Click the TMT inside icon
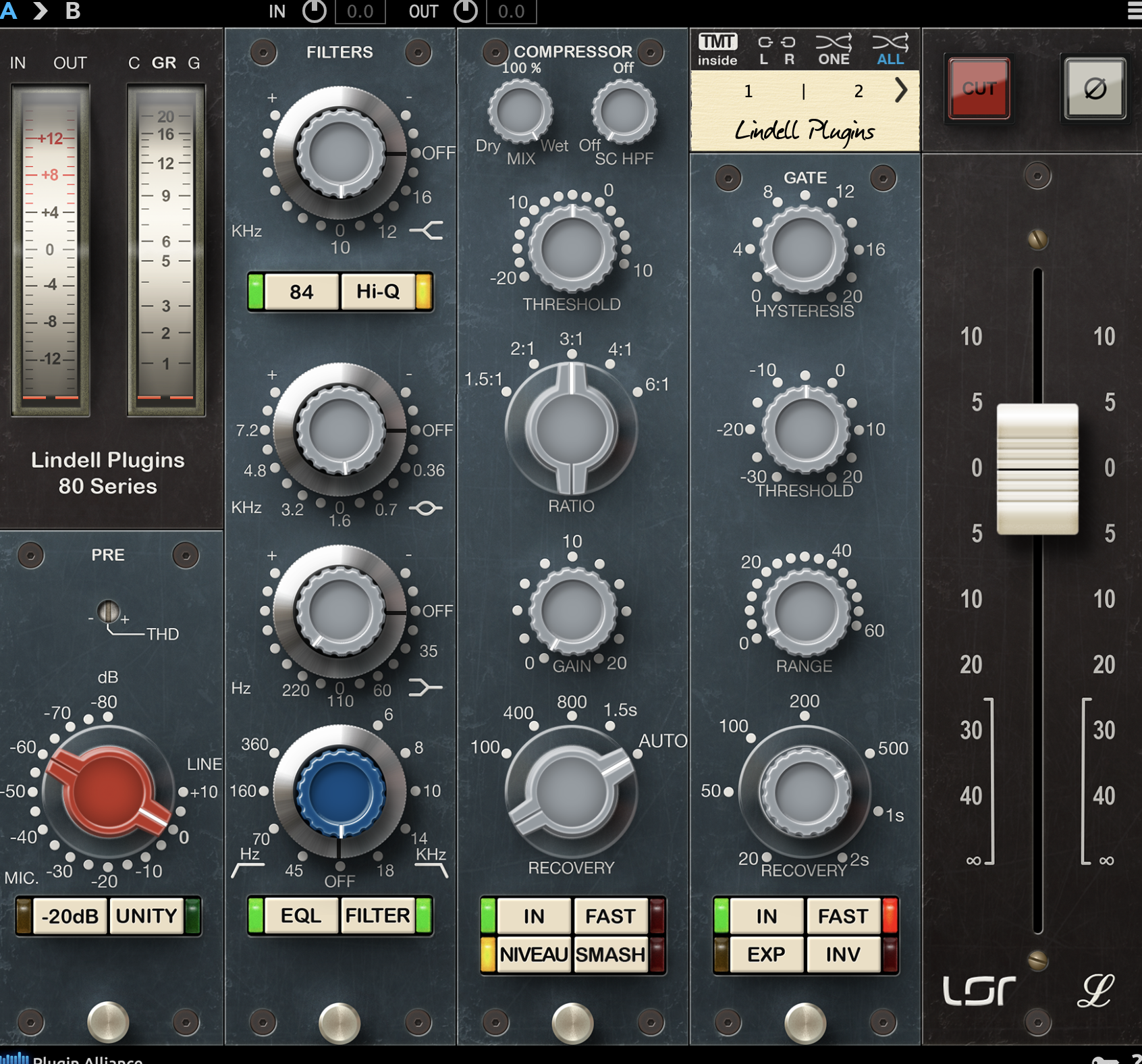1142x1064 pixels. click(717, 50)
